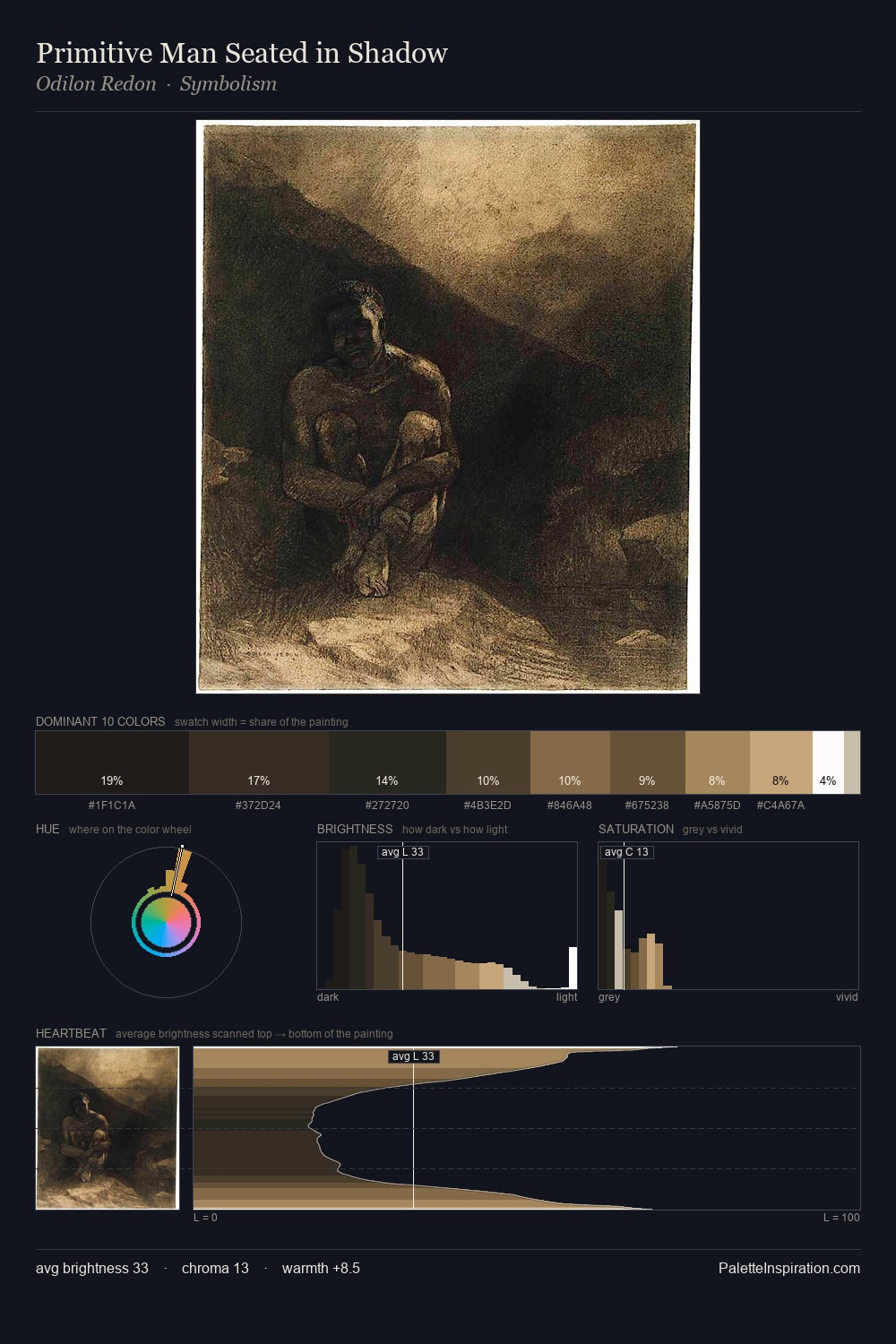
Task: Click the hex label #846A48
Action: coord(569,806)
